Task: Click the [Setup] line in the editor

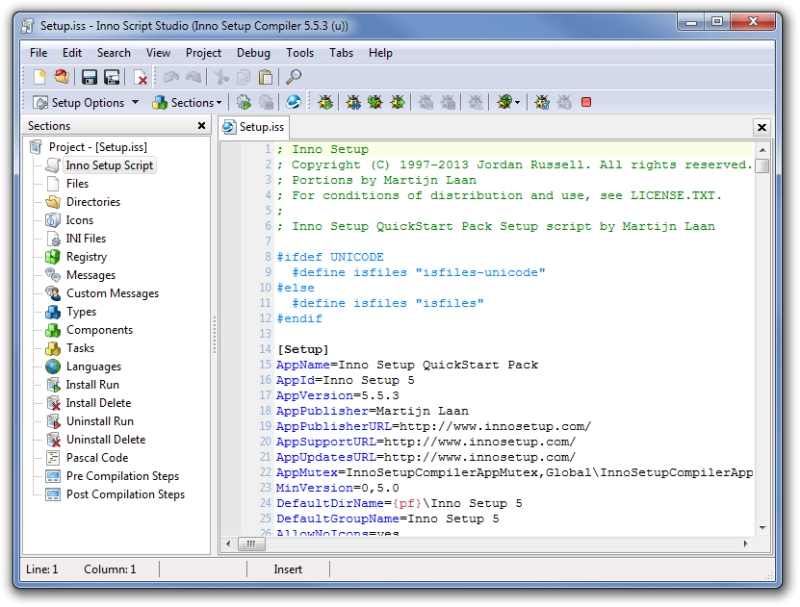Action: coord(303,349)
